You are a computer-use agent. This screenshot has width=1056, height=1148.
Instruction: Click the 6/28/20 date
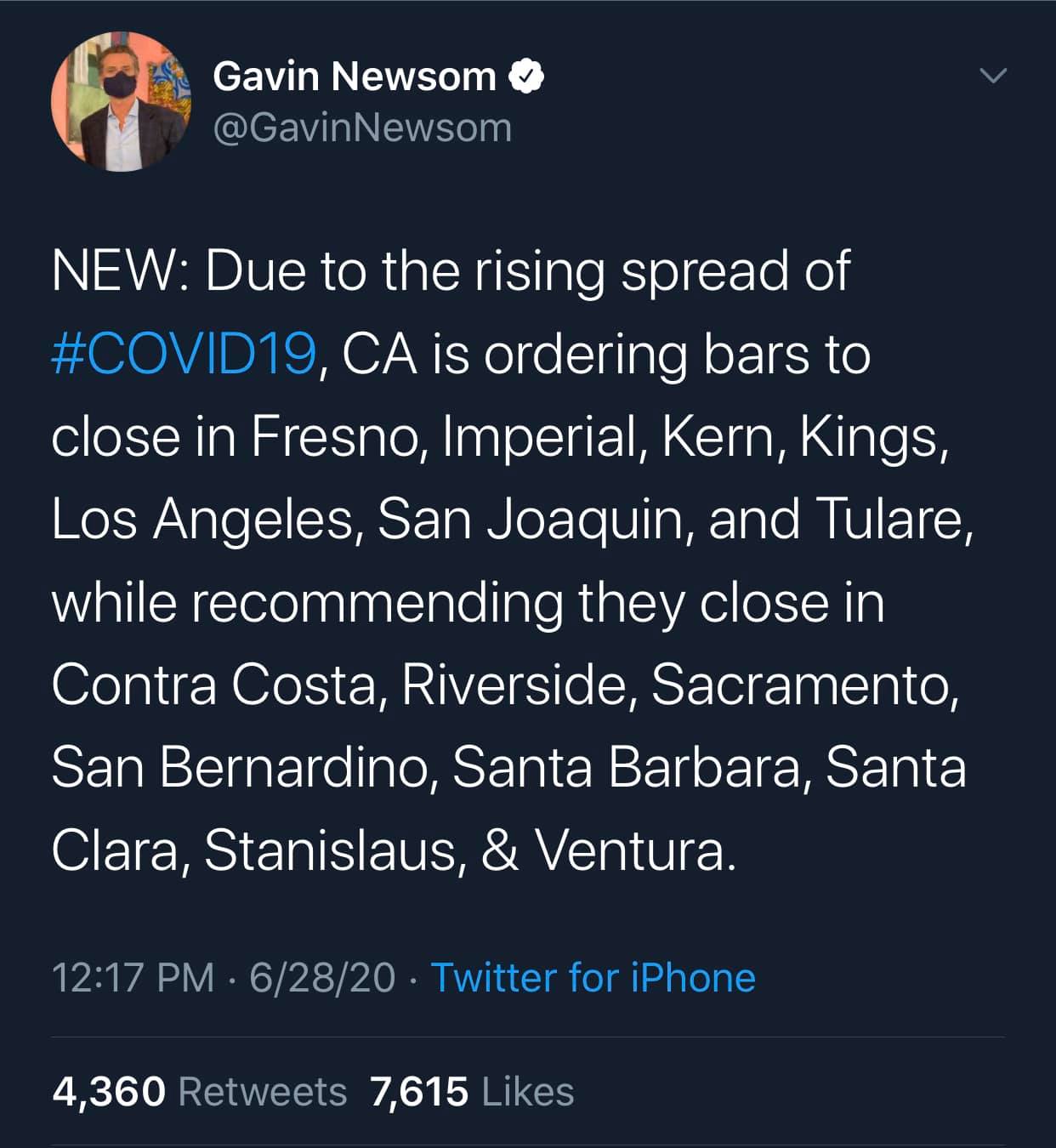[322, 977]
